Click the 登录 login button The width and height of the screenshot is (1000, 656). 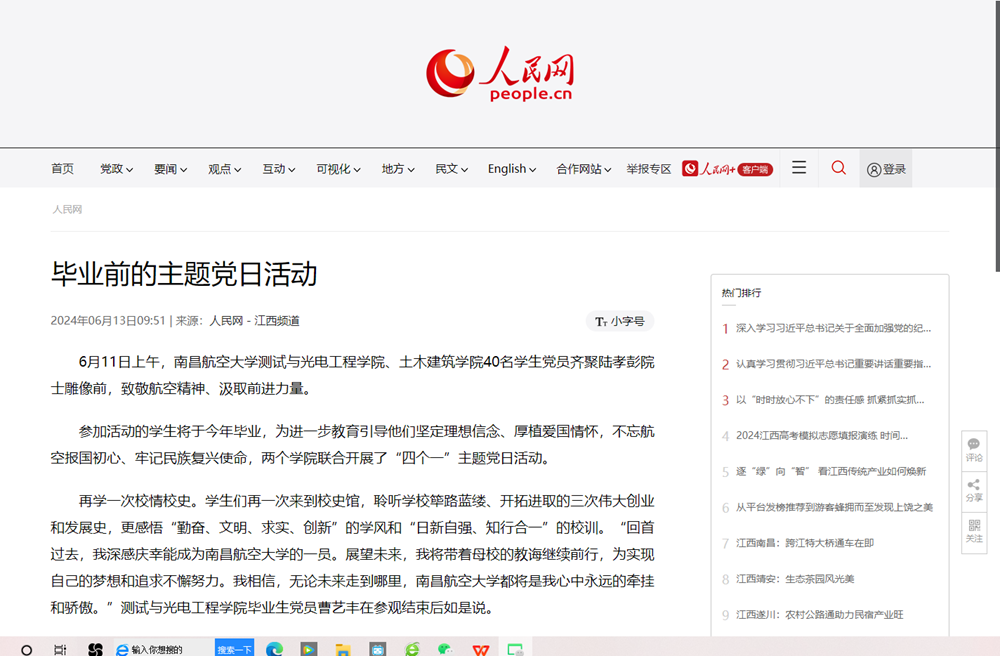pos(886,169)
